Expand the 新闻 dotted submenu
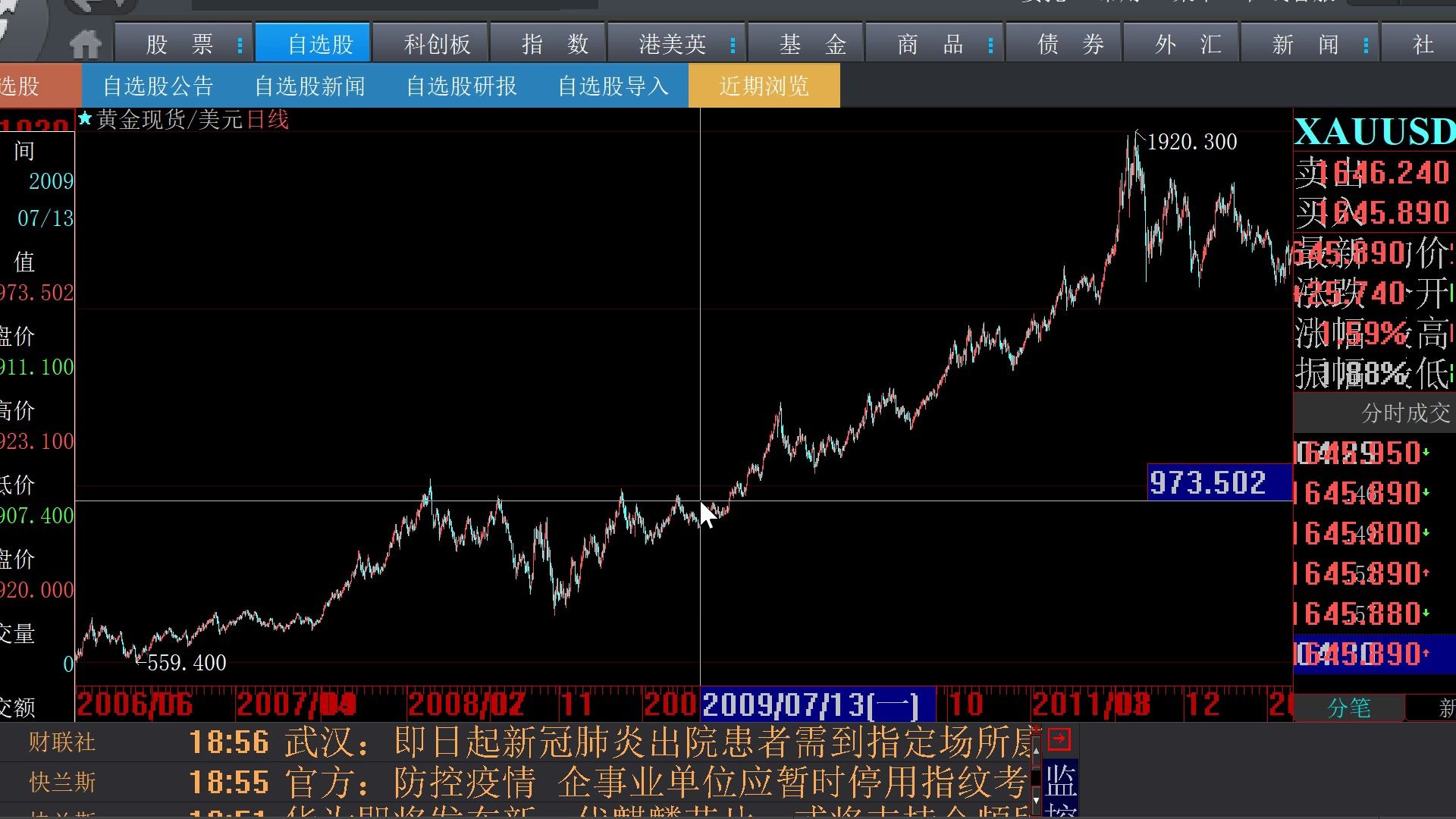Viewport: 1456px width, 819px height. pos(1366,45)
